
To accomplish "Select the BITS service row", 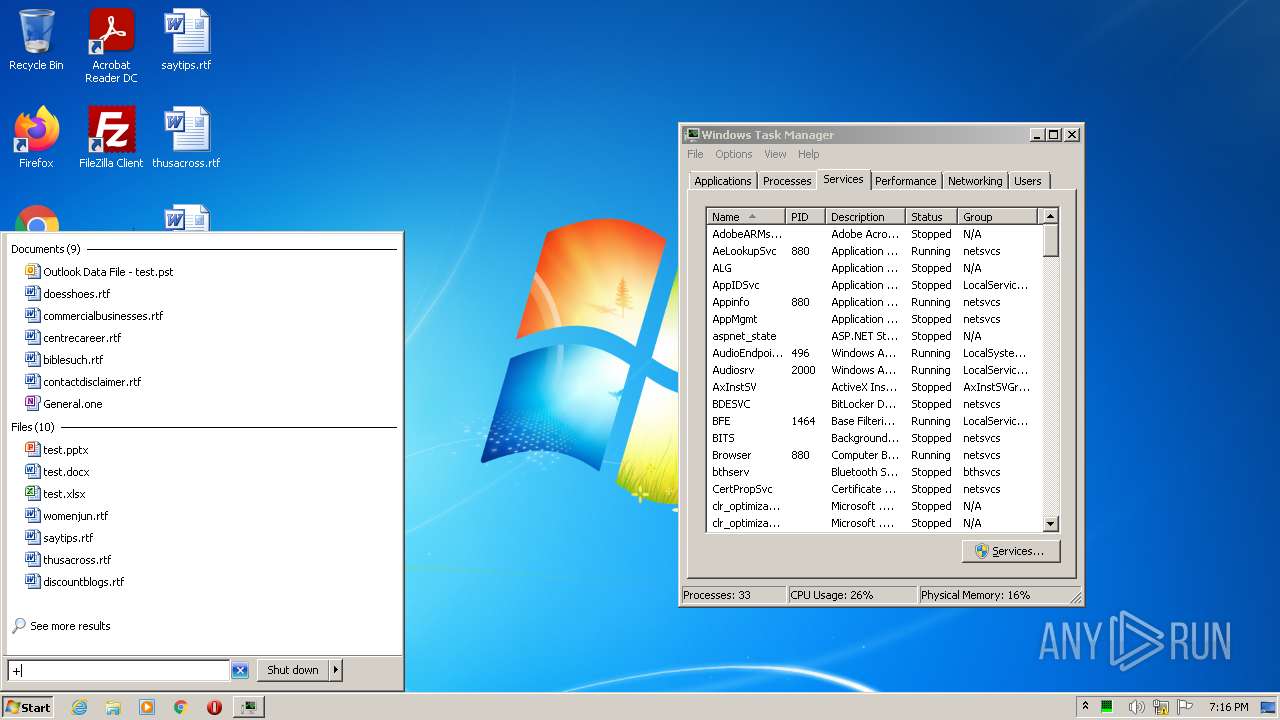I will 874,438.
